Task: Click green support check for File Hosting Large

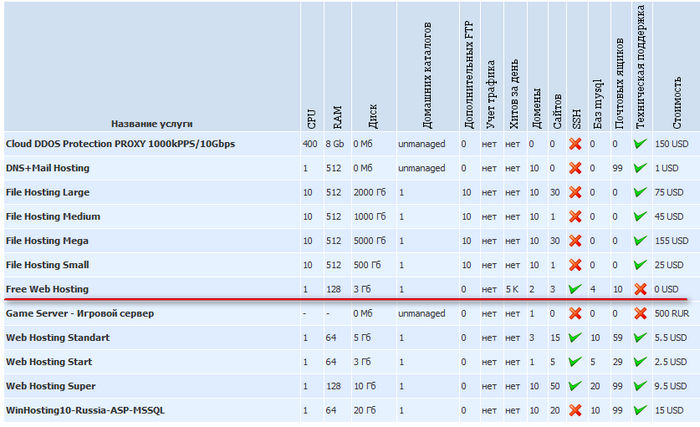Action: [640, 192]
